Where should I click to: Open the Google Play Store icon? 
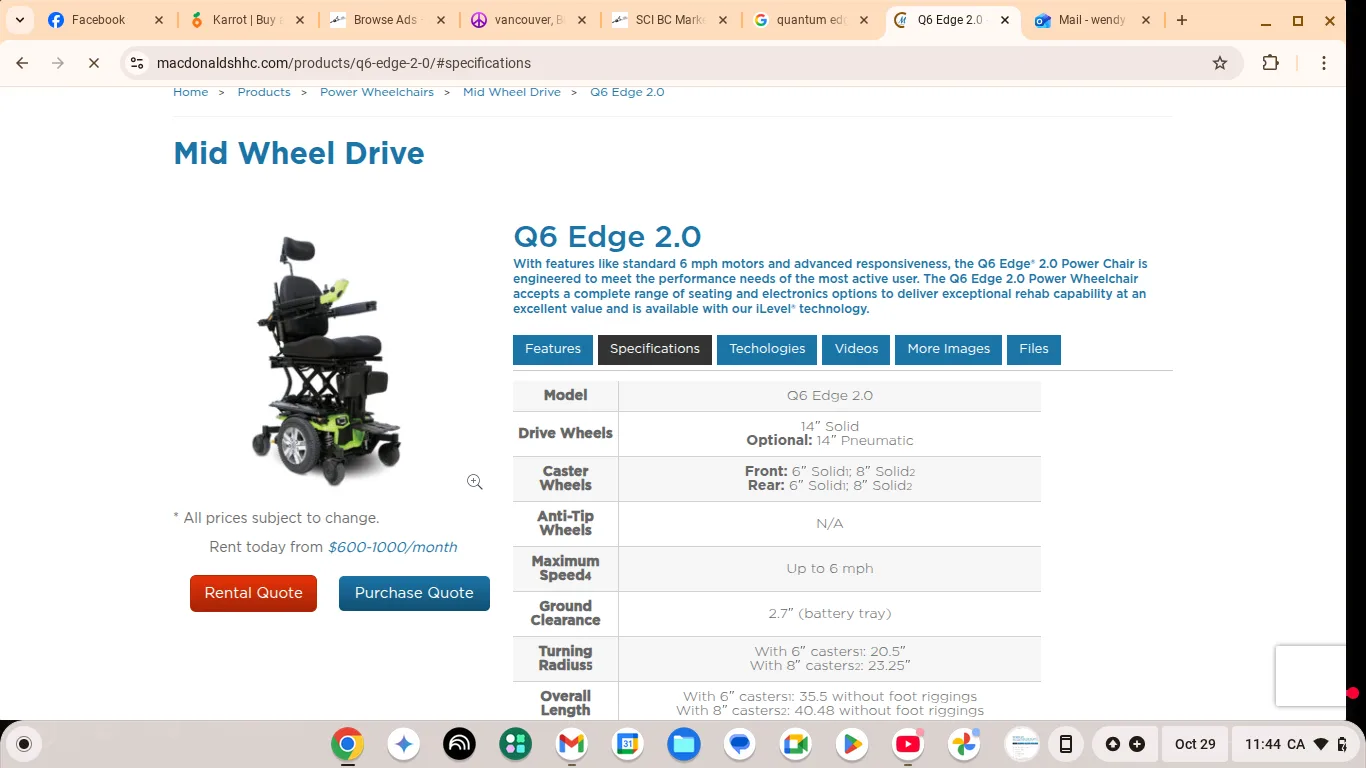pyautogui.click(x=851, y=744)
